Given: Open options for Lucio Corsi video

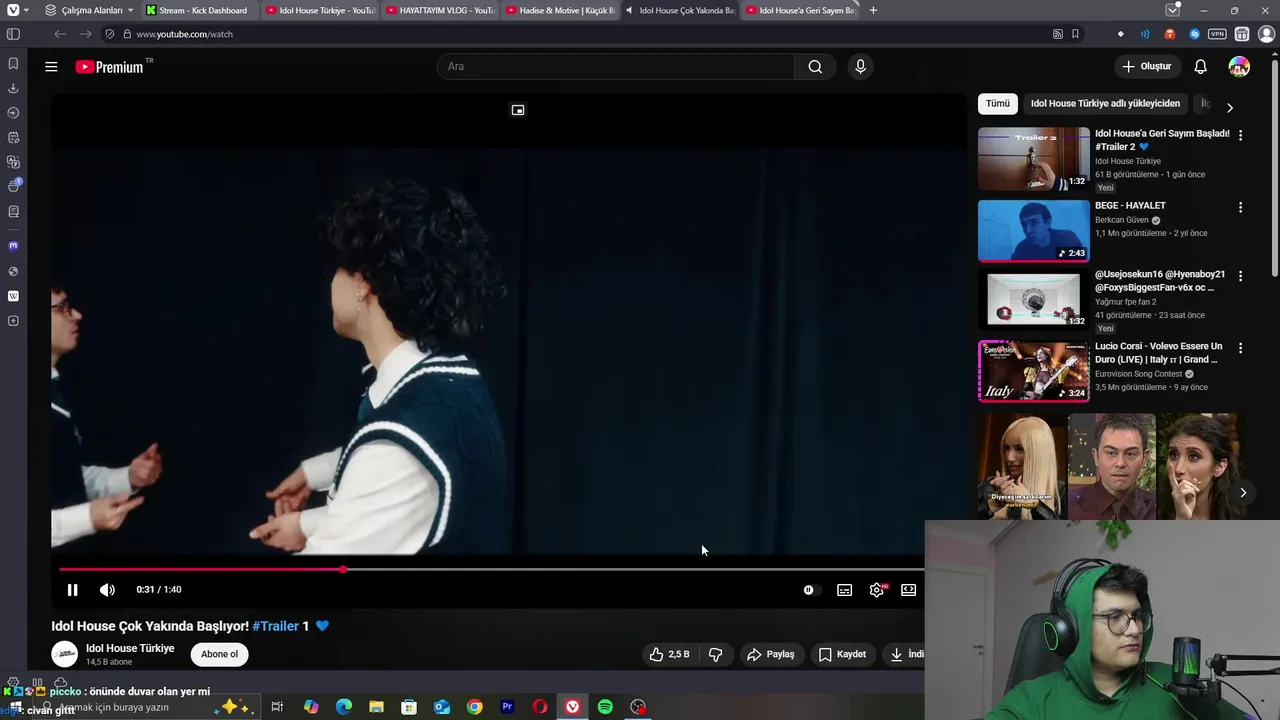Looking at the screenshot, I should pyautogui.click(x=1240, y=348).
